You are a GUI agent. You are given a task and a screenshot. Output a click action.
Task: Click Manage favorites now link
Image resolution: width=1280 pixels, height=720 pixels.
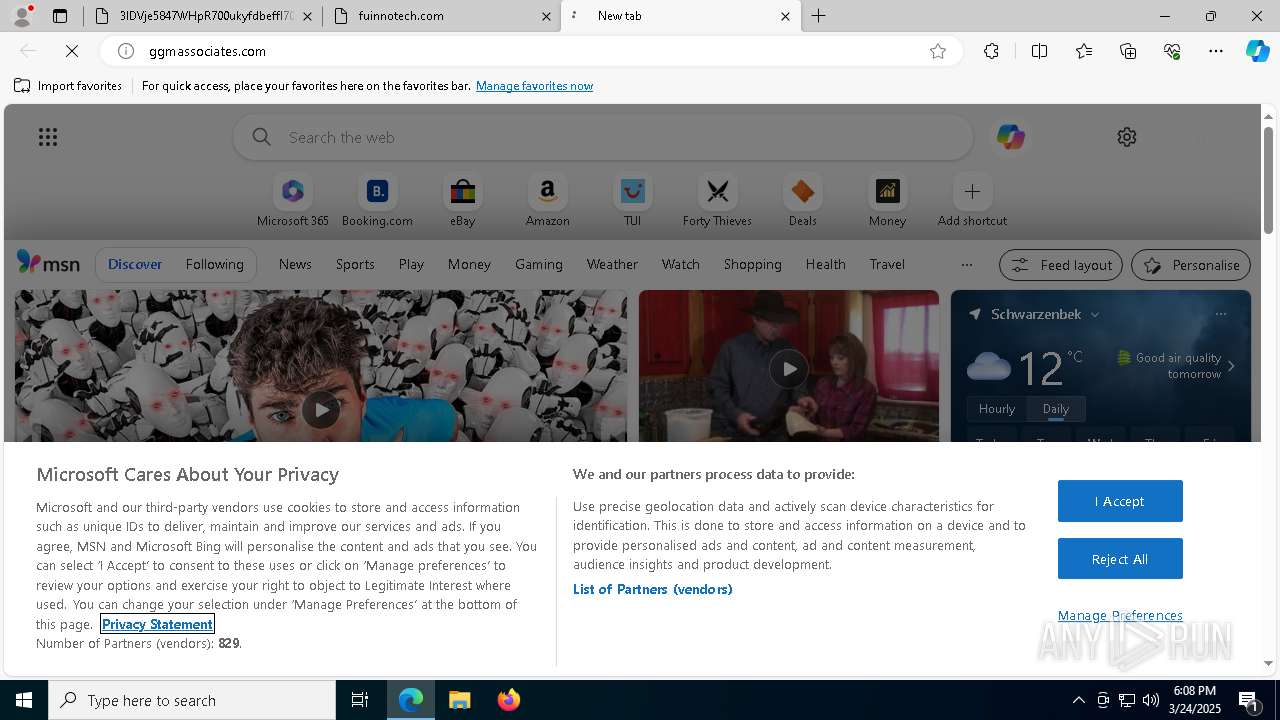[x=534, y=86]
